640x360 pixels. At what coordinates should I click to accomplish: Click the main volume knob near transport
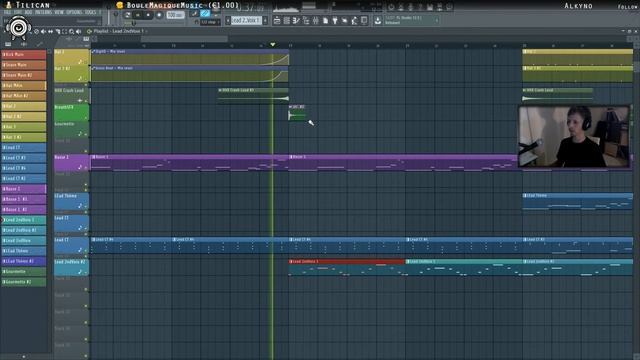[x=116, y=14]
